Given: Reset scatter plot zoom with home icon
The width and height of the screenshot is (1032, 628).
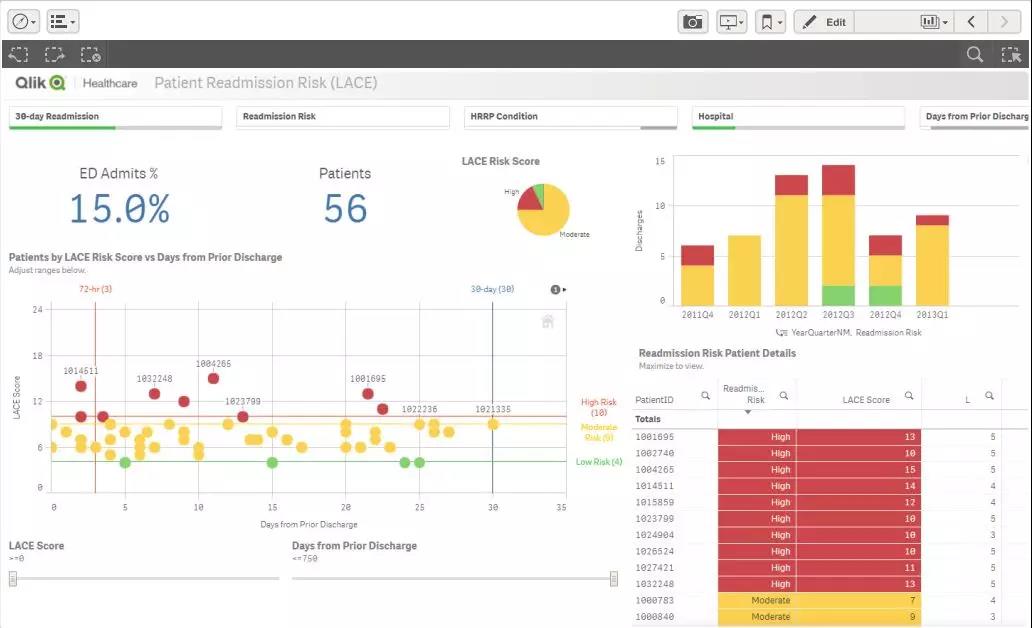Looking at the screenshot, I should [547, 321].
